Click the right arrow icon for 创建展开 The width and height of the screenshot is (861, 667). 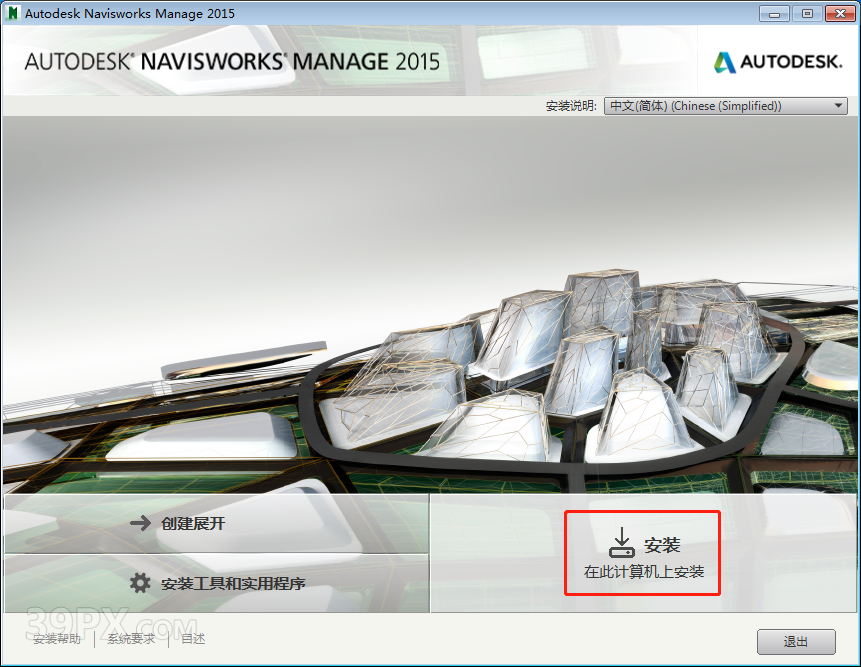pyautogui.click(x=140, y=523)
